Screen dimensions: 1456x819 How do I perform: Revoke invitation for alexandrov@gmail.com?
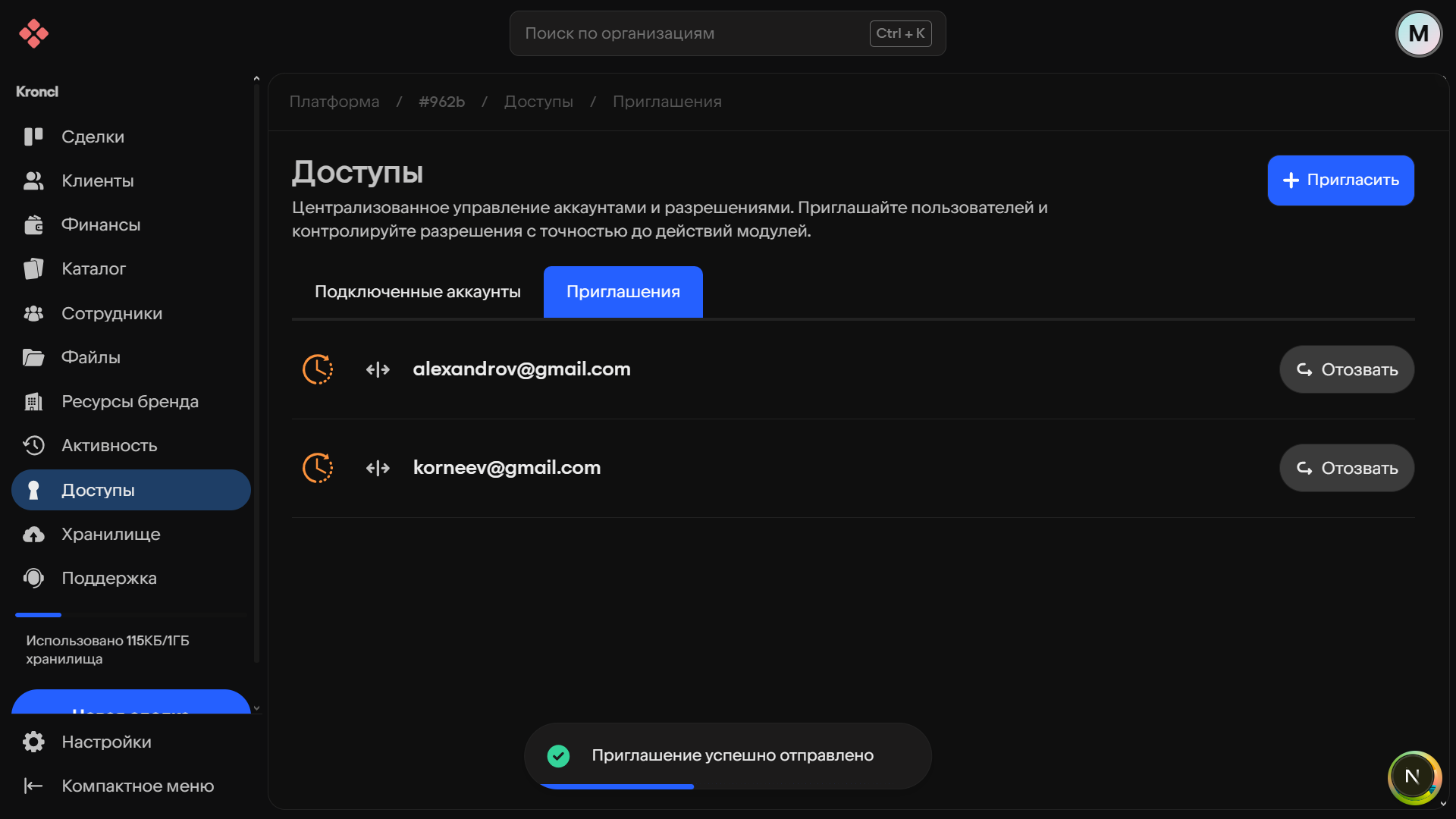click(1346, 369)
